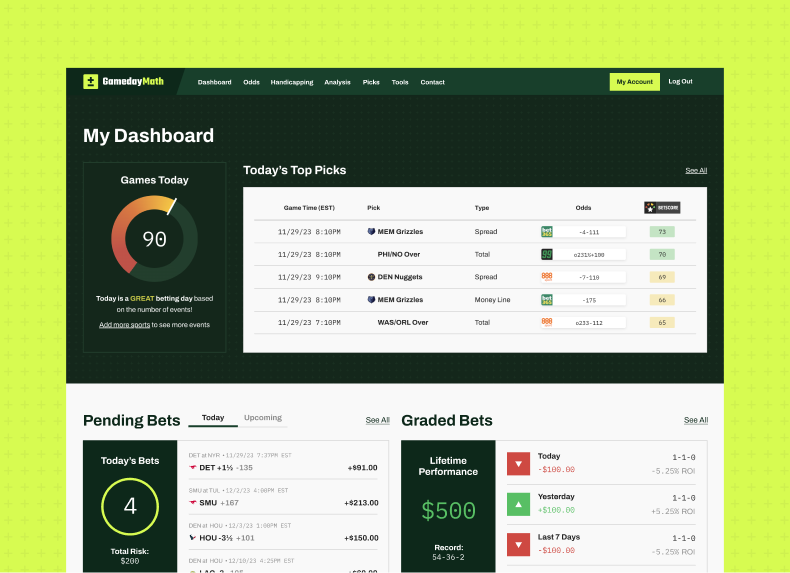The image size is (790, 573).
Task: Click the Record 54-36-2 text
Action: click(448, 552)
